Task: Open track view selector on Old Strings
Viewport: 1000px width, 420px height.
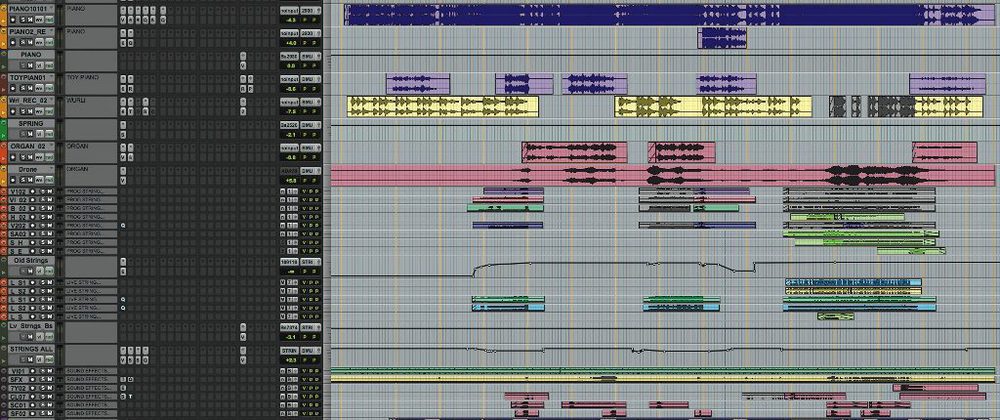Action: coord(39,271)
